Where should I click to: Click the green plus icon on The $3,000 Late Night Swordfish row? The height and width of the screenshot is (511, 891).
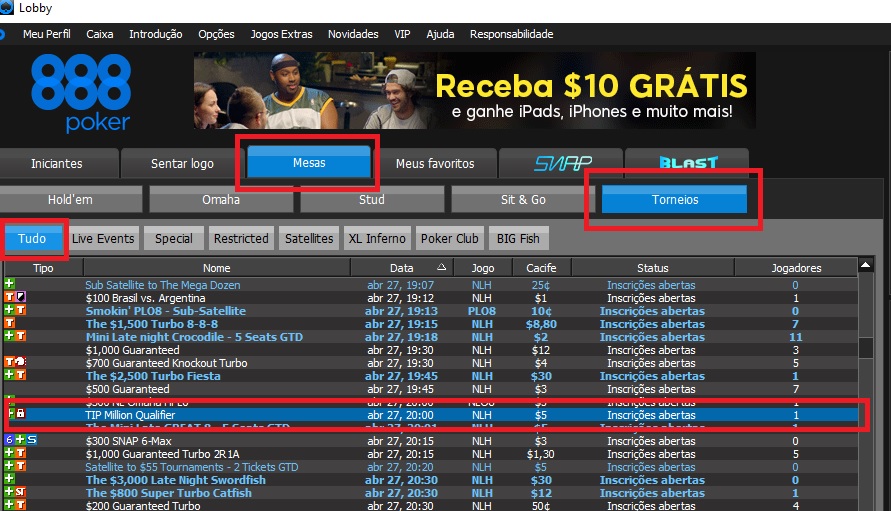(9, 479)
